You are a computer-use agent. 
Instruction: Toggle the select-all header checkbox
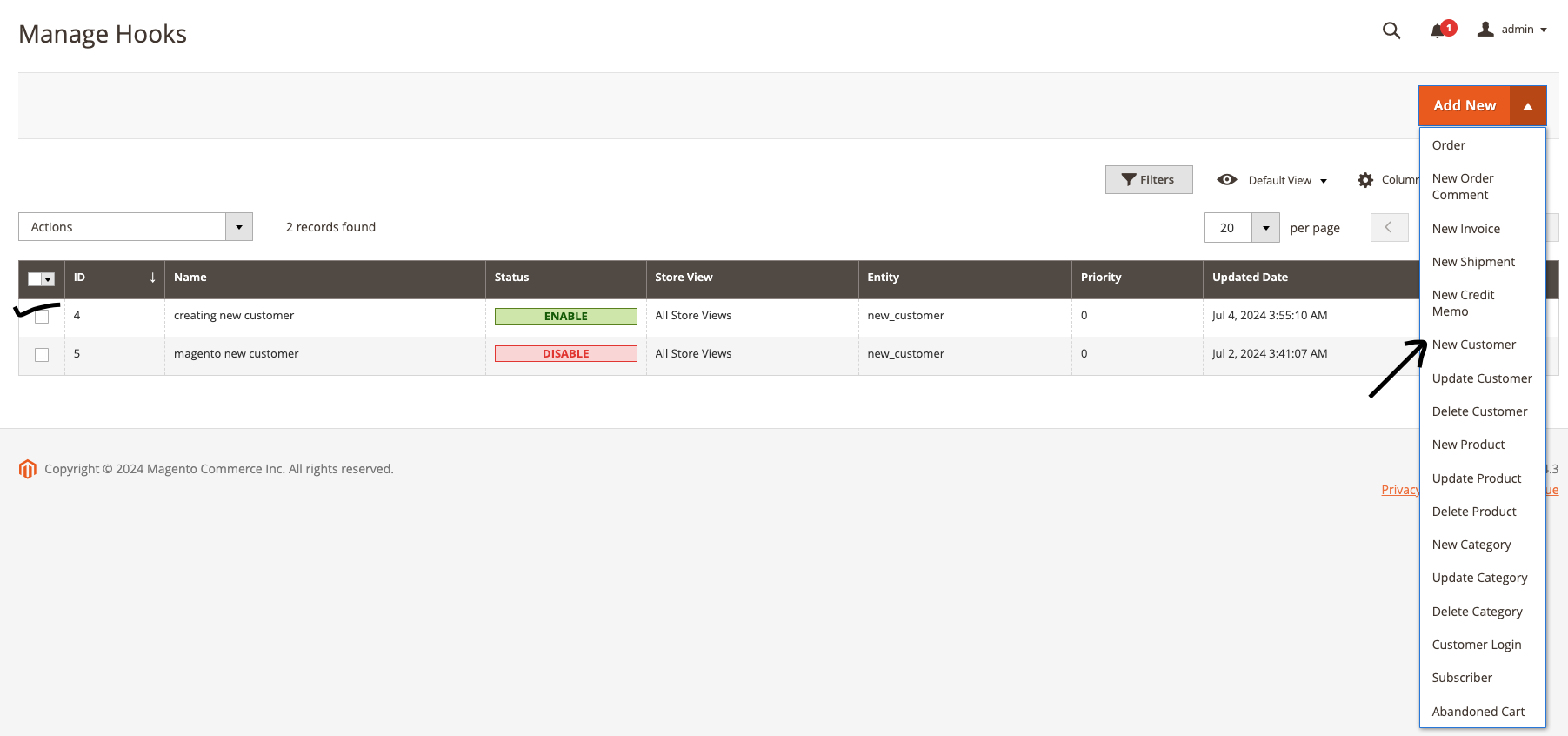[36, 279]
